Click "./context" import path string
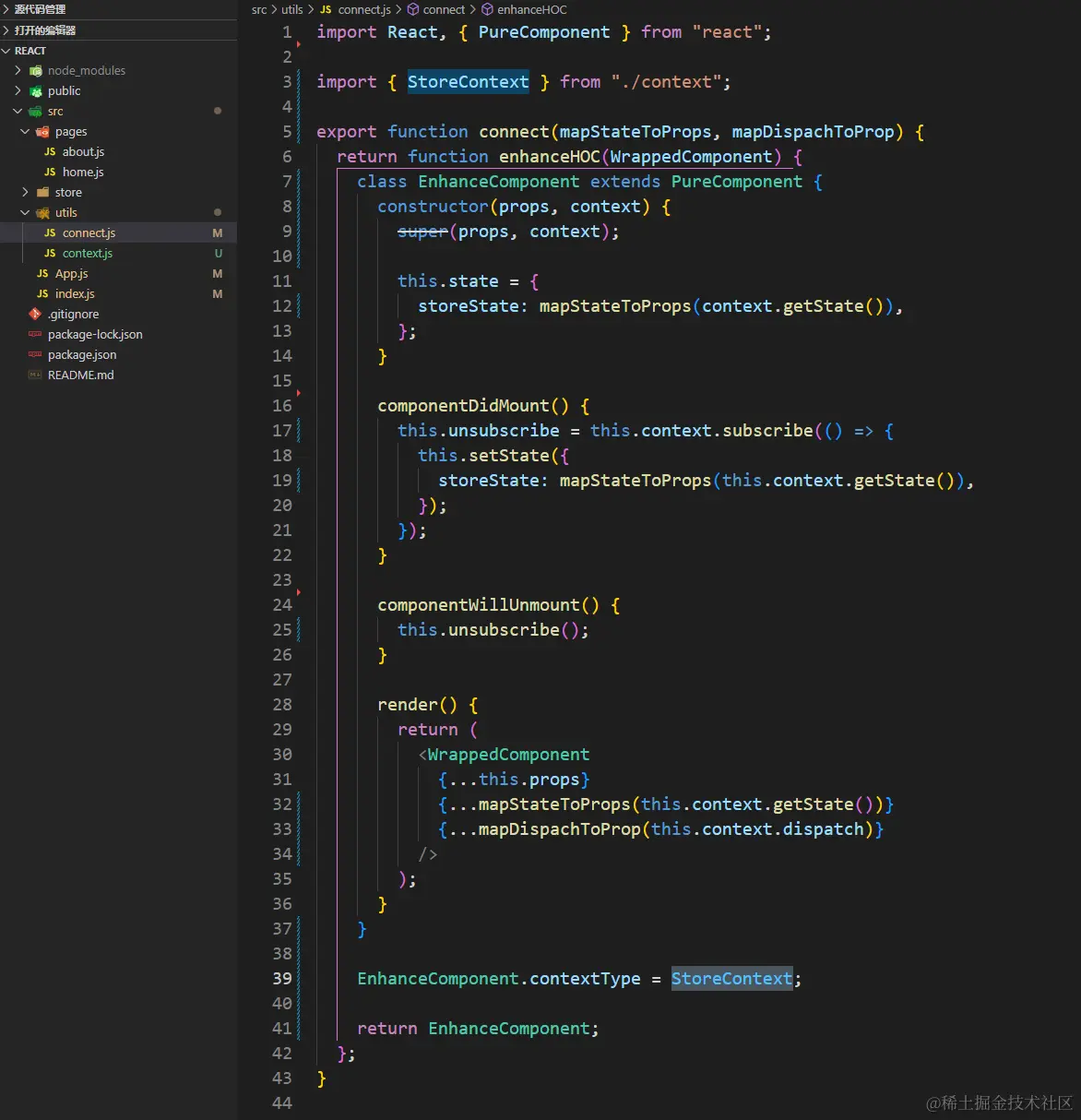 [666, 81]
